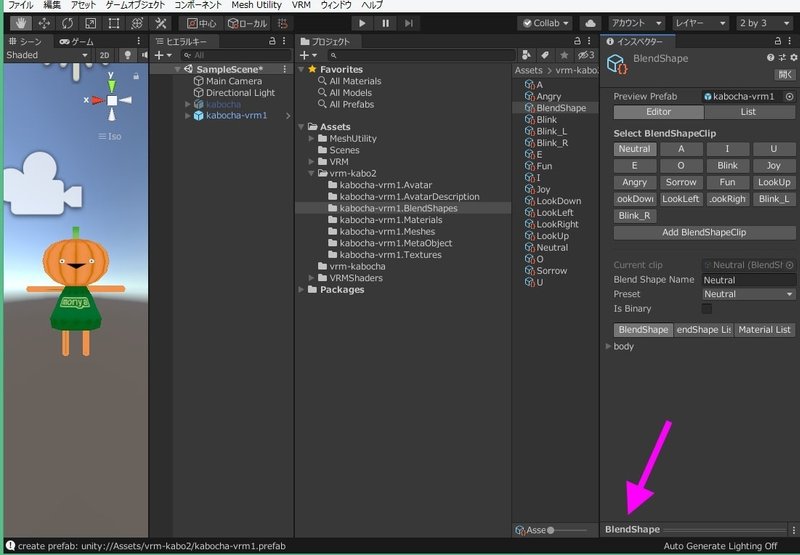Lock the Inspector panel
Screen dimensions: 800x555
click(x=778, y=41)
